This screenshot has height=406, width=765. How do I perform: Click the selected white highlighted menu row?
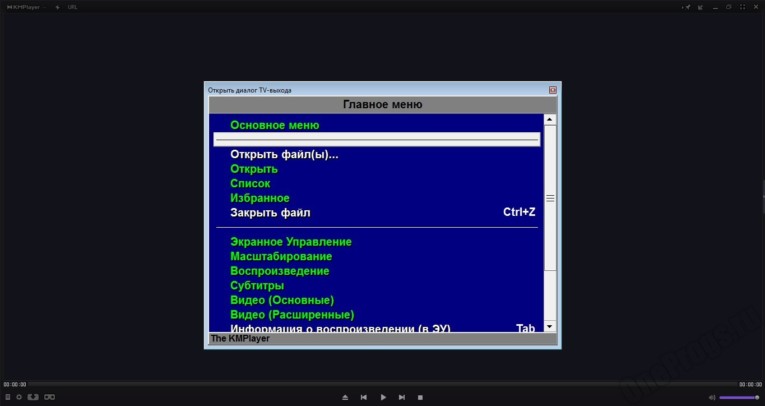tap(377, 140)
